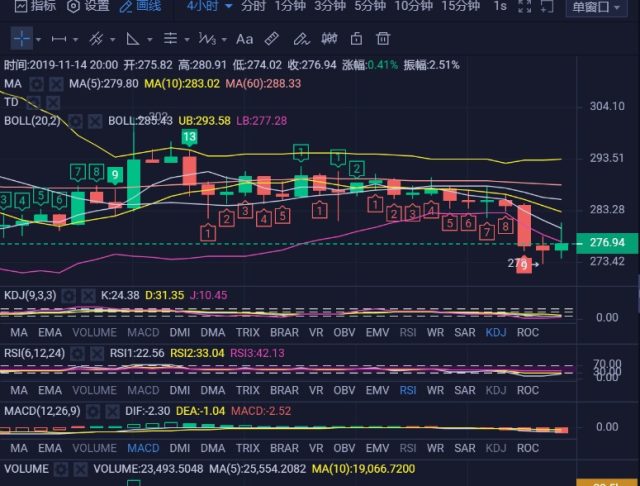
Task: Select the 1s timeframe
Action: (500, 6)
